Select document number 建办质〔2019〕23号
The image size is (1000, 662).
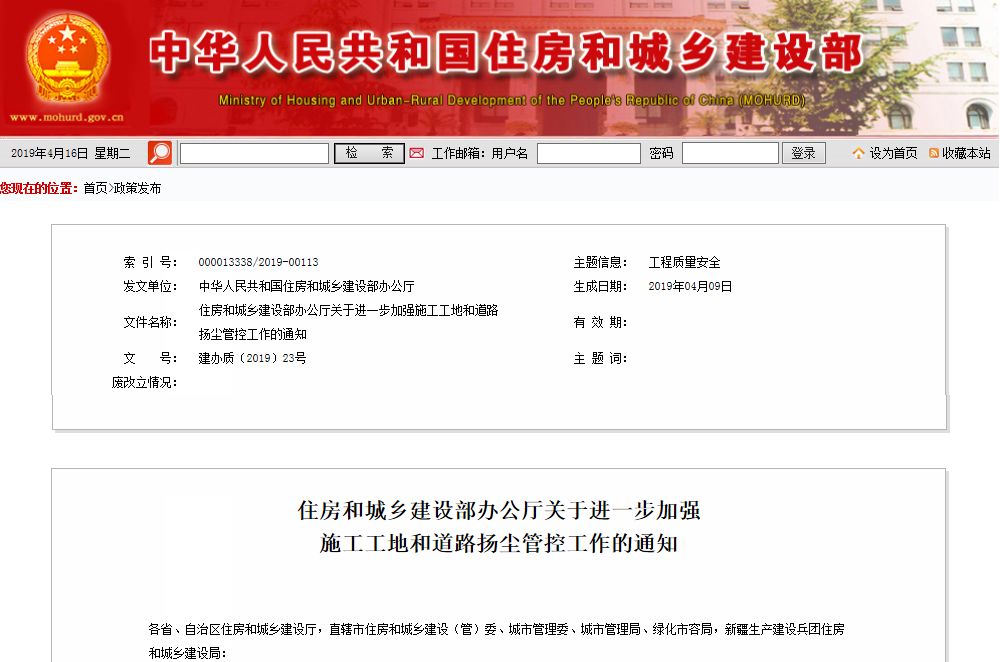[253, 358]
